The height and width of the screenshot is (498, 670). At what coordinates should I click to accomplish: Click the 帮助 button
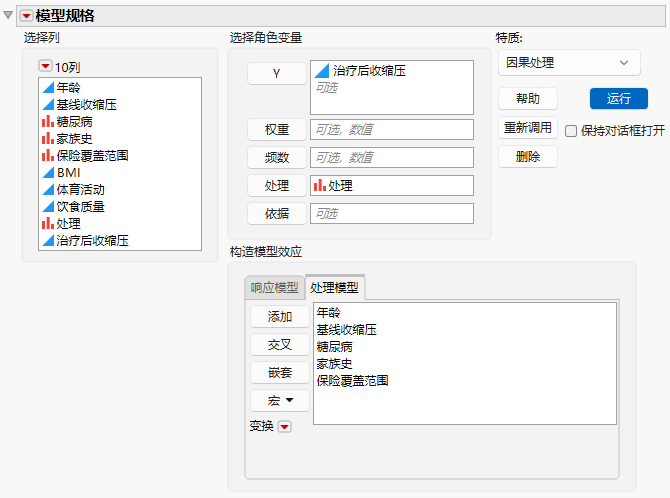click(528, 99)
